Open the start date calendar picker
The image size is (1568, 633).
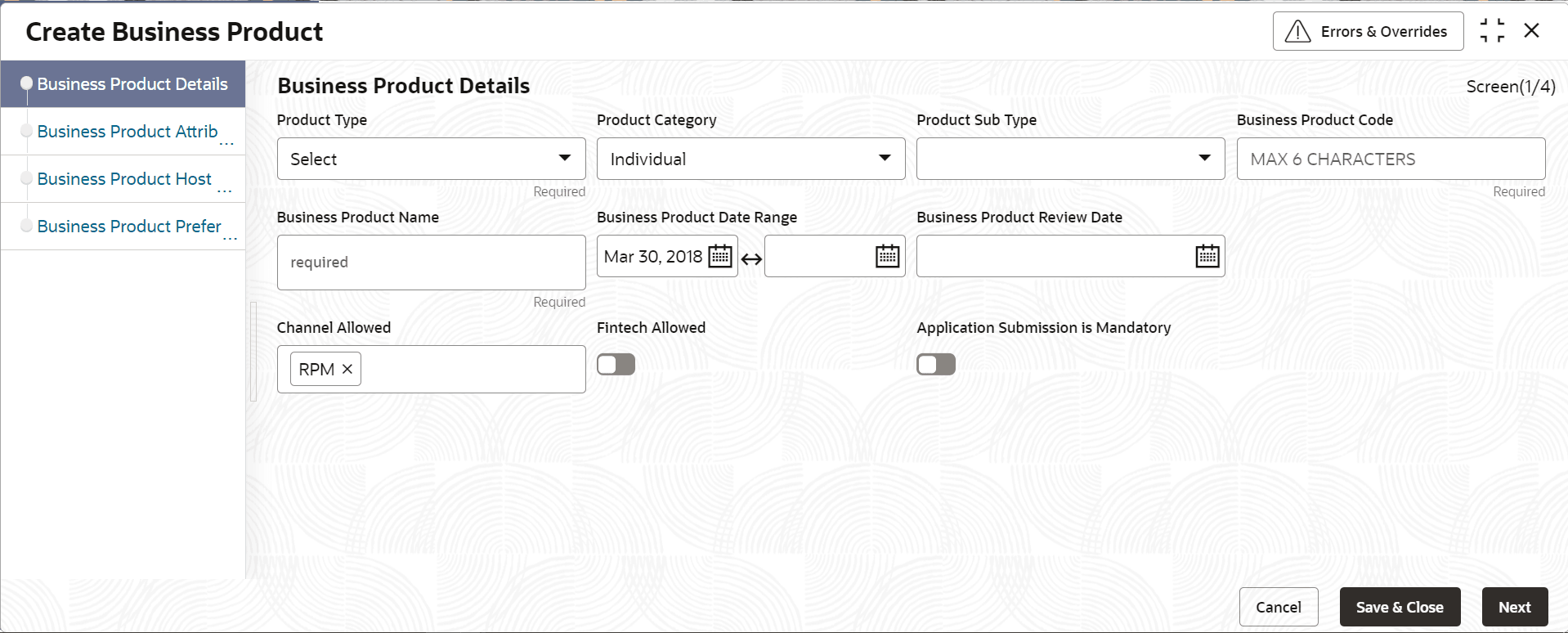click(x=719, y=257)
